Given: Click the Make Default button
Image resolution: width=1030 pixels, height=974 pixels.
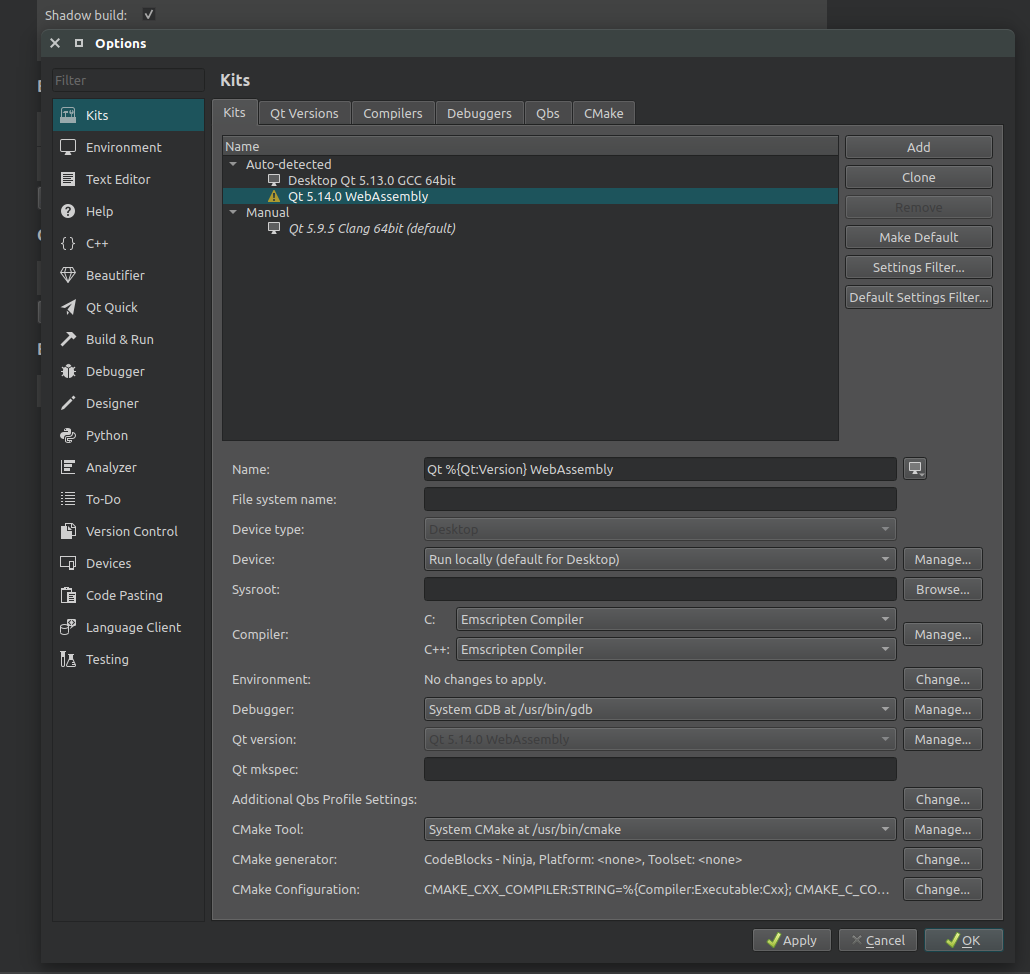Looking at the screenshot, I should pyautogui.click(x=918, y=237).
